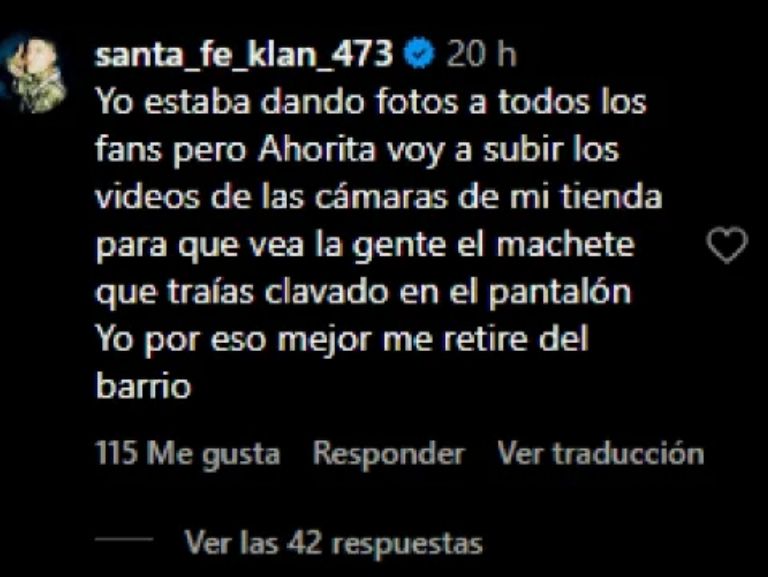Click the word machete in the comment
This screenshot has height=577, width=768.
click(x=566, y=244)
